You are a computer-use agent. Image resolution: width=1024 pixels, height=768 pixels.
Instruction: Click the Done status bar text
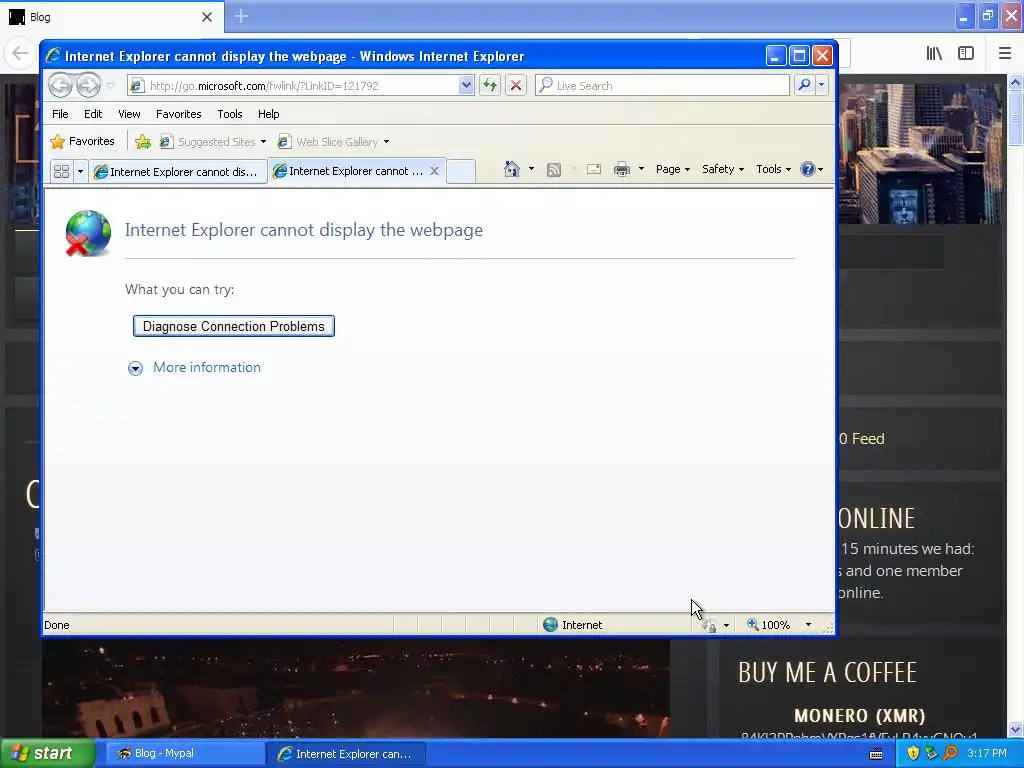click(x=57, y=625)
